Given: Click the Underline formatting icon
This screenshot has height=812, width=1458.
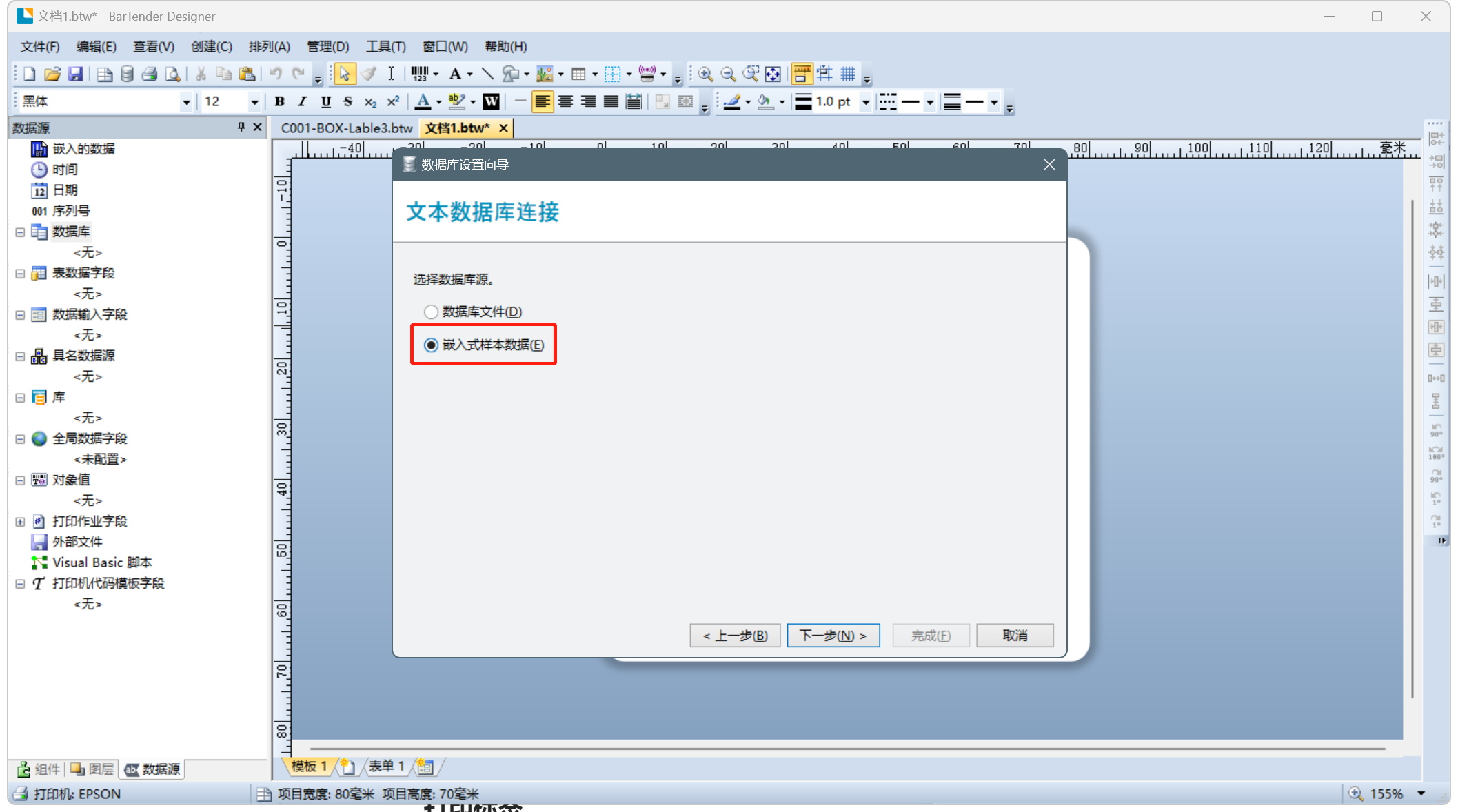Looking at the screenshot, I should point(325,102).
